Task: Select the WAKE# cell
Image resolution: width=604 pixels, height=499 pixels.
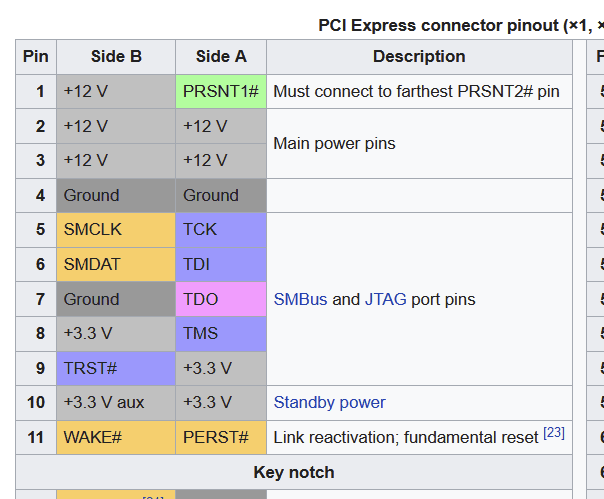Action: [116, 437]
